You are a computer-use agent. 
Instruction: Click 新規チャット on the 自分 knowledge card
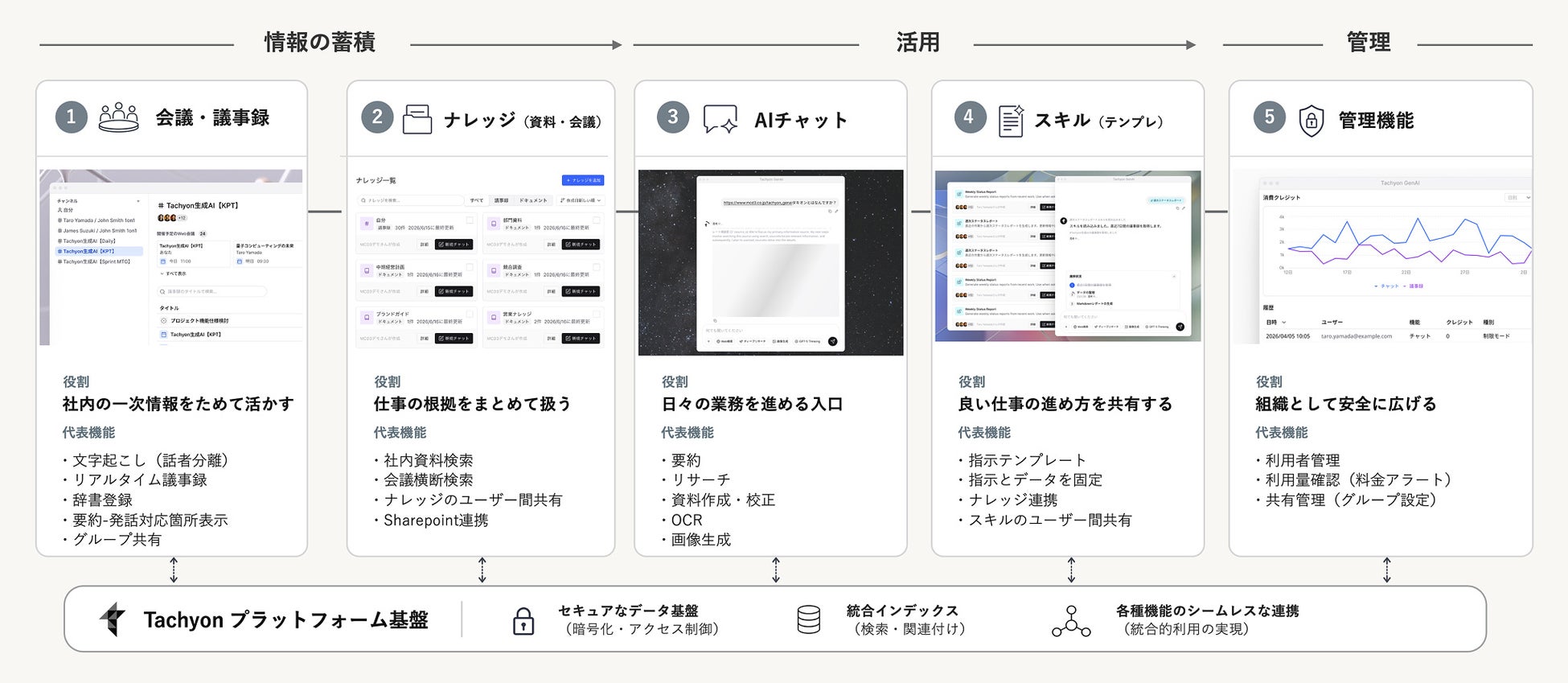click(x=454, y=245)
